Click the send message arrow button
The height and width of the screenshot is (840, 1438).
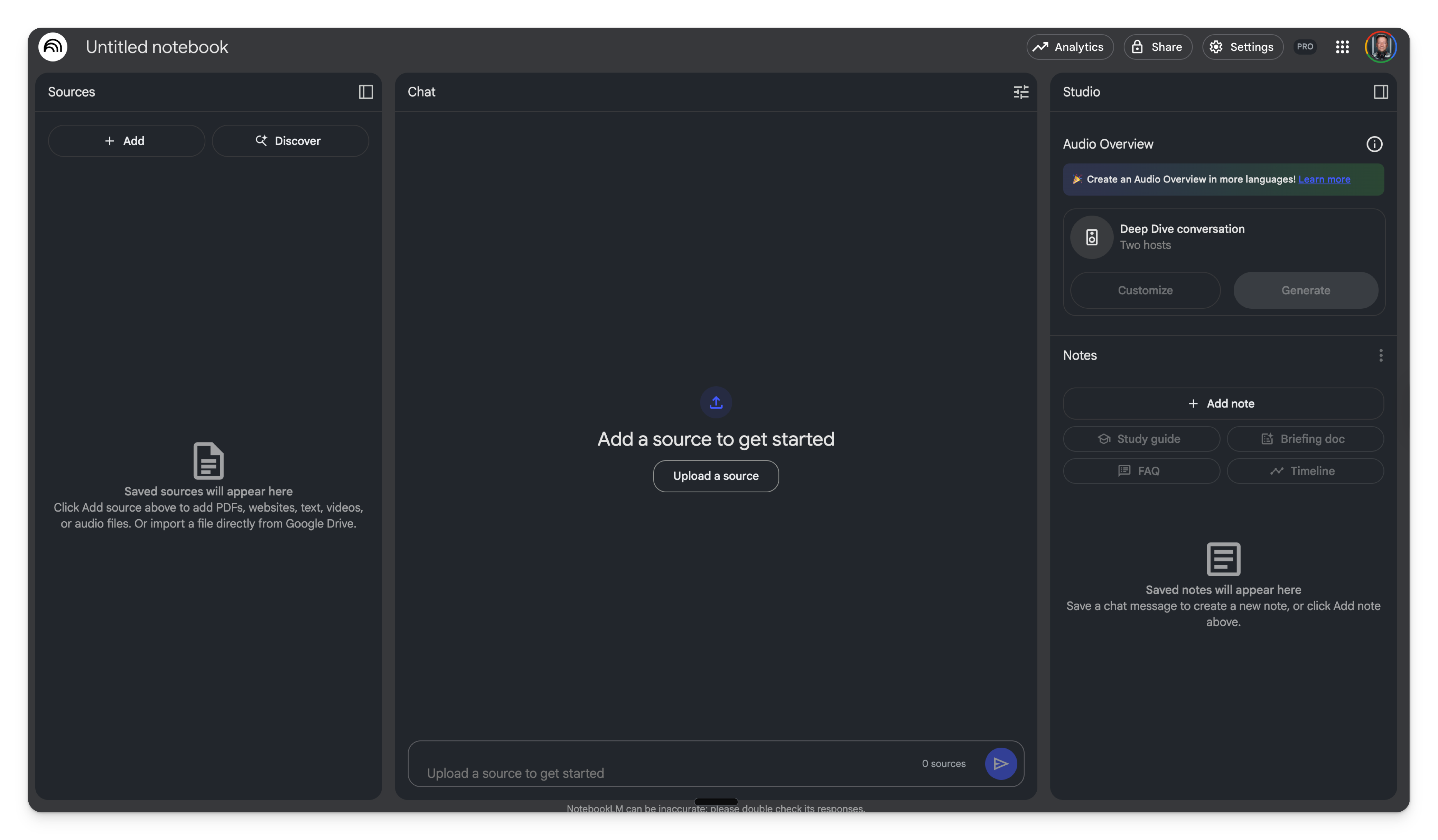(x=1000, y=764)
